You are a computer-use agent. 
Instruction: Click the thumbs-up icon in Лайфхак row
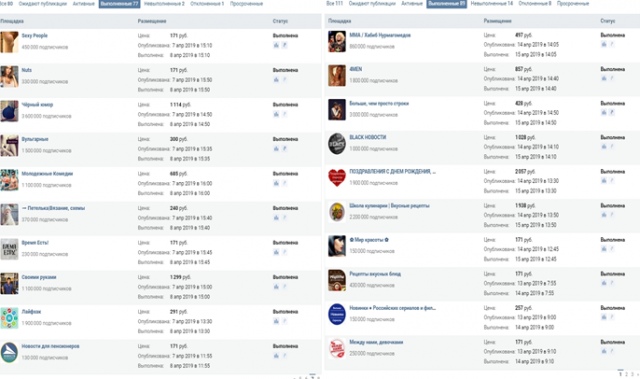point(276,321)
